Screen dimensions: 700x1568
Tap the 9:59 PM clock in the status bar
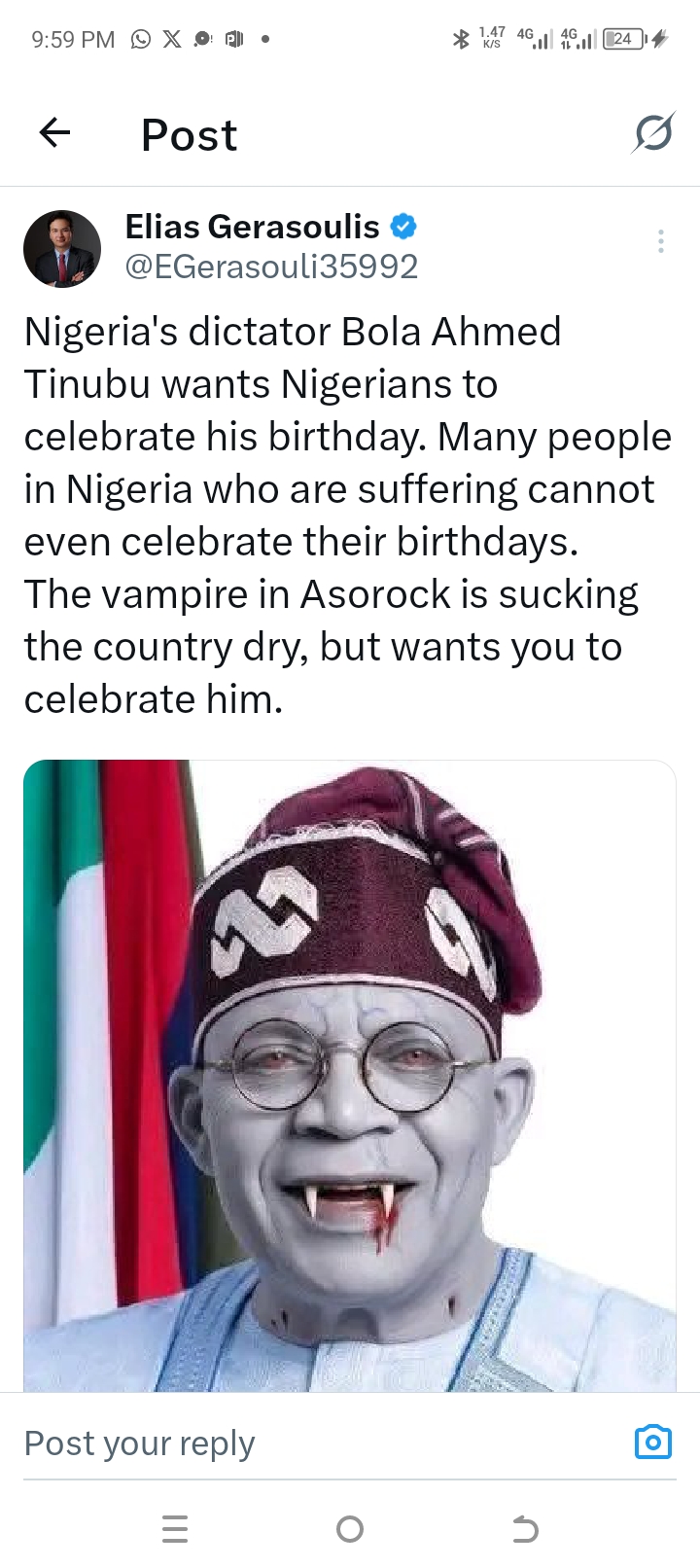tap(73, 39)
